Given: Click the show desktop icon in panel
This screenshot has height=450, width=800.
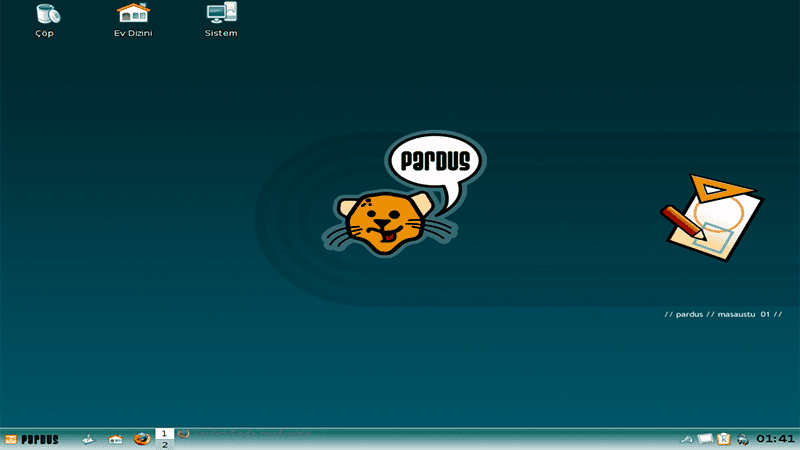Looking at the screenshot, I should tap(89, 438).
